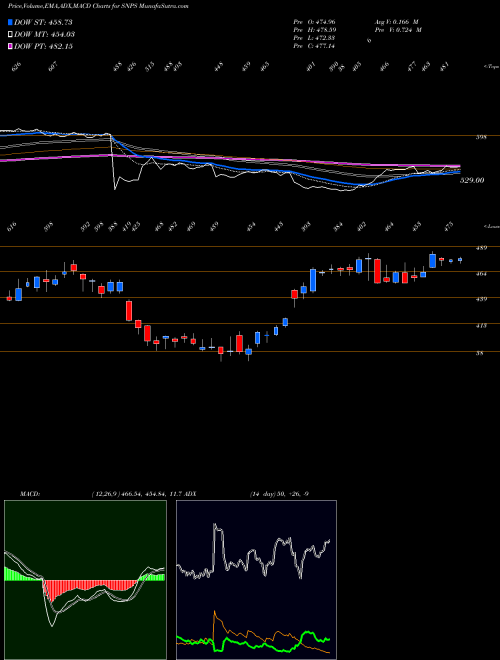
Task: Click the Pre O: 474.96 value
Action: click(x=314, y=21)
